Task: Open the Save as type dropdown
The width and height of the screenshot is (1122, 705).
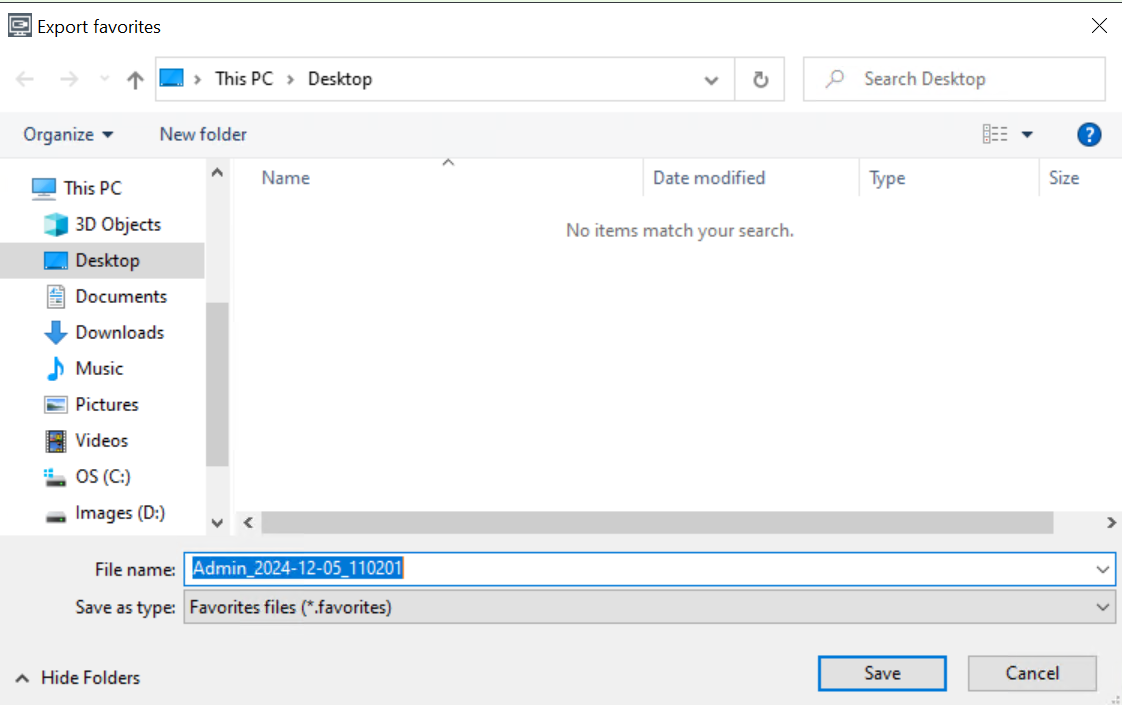Action: click(1102, 607)
